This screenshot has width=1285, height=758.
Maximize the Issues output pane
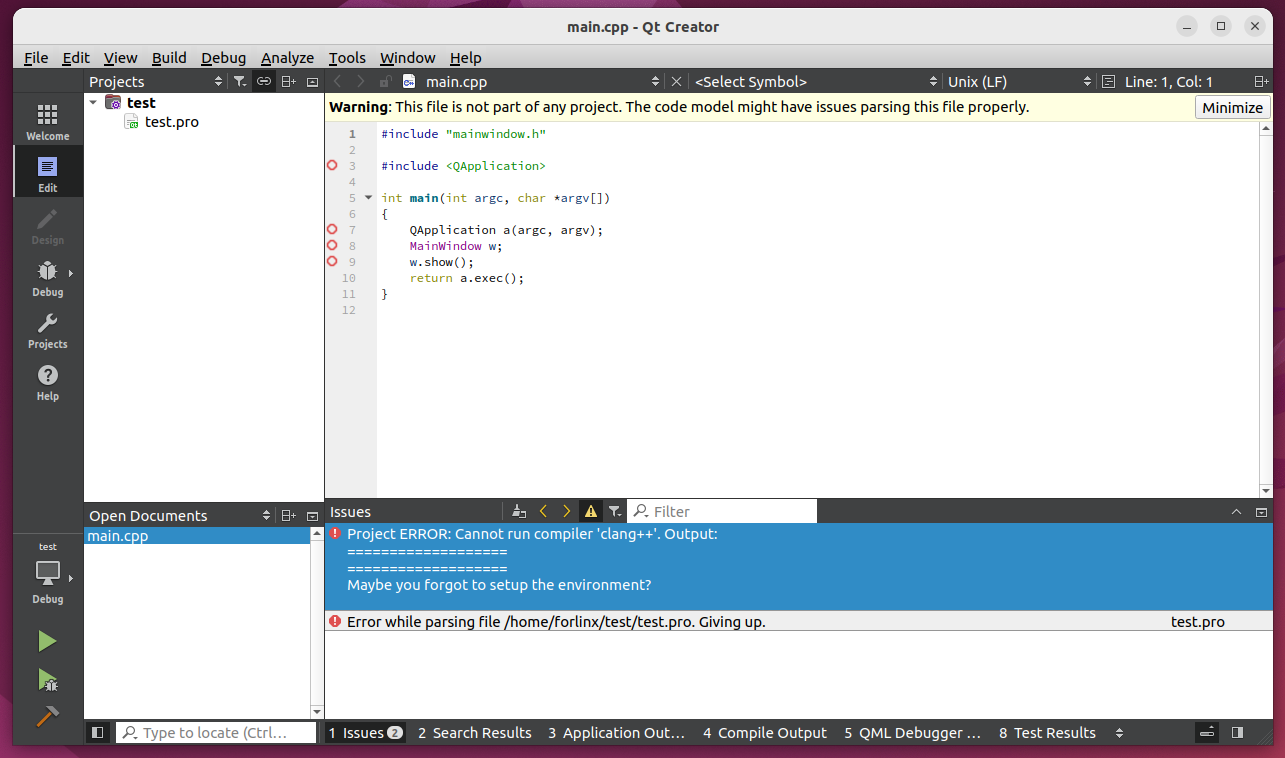pyautogui.click(x=1238, y=512)
